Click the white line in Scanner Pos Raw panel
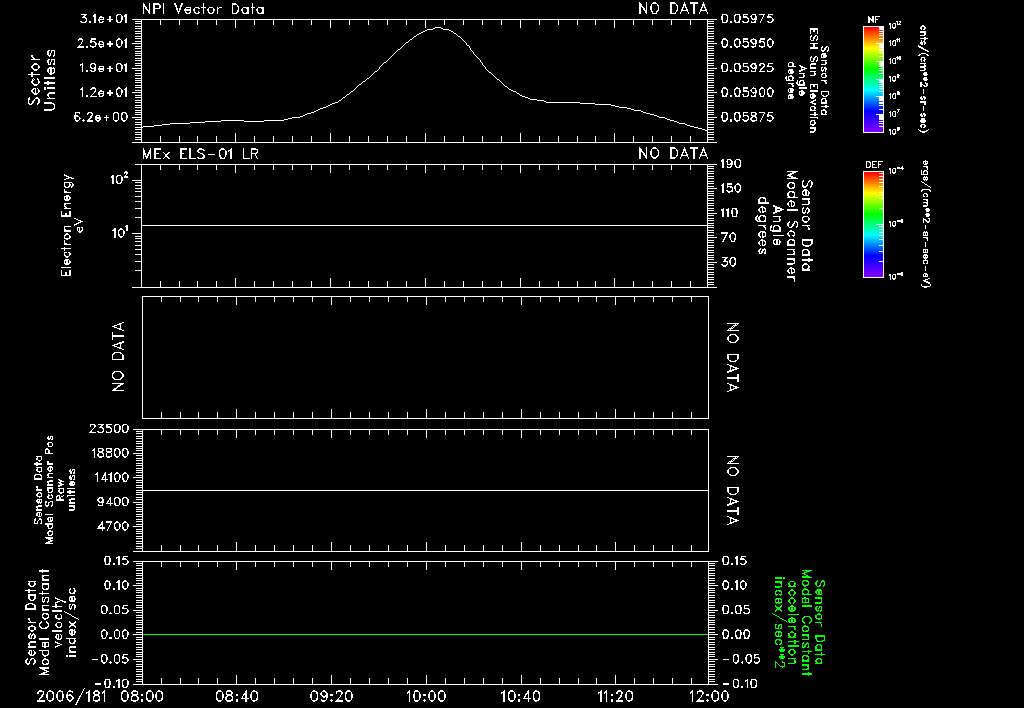 [425, 490]
